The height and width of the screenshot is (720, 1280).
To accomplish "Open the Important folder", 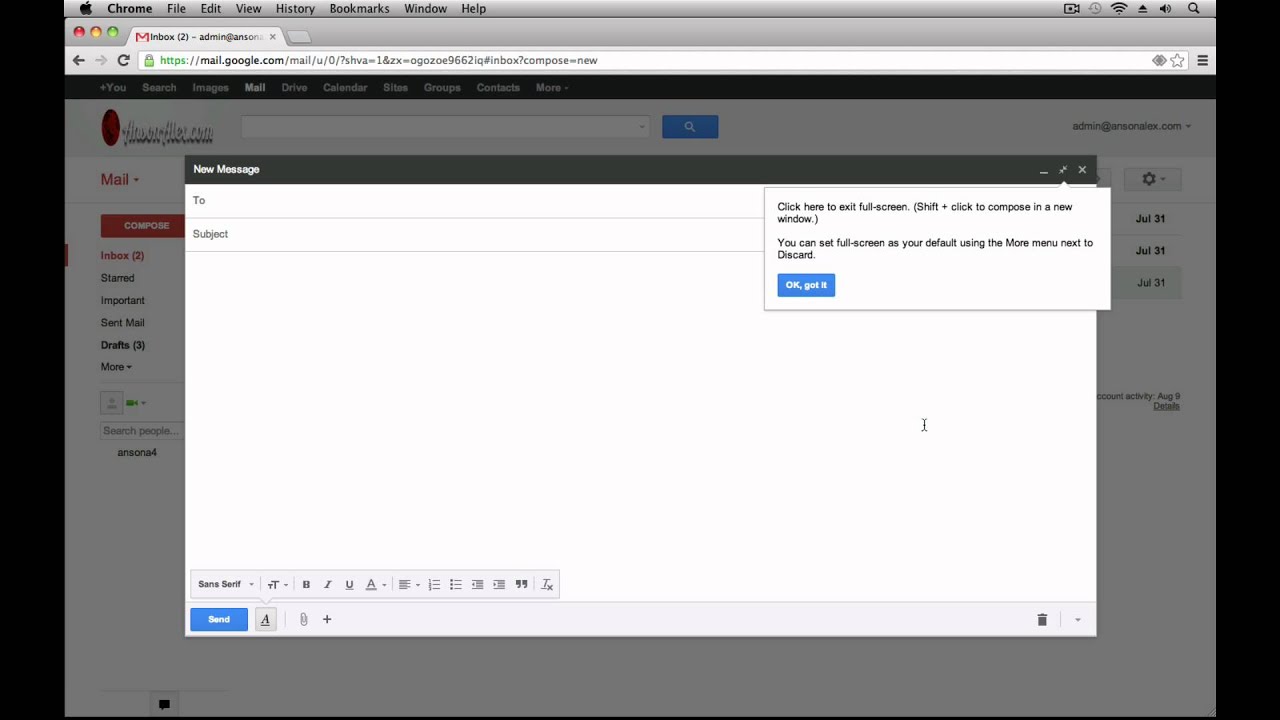I will point(122,301).
